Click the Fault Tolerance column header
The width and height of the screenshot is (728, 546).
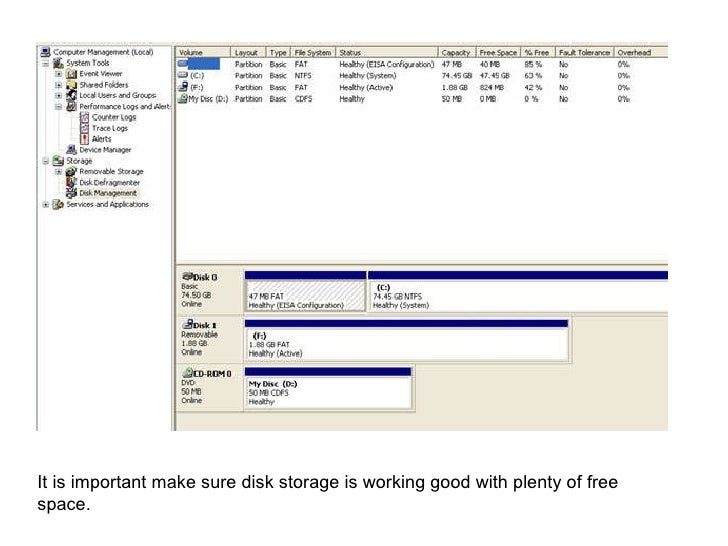click(x=585, y=52)
